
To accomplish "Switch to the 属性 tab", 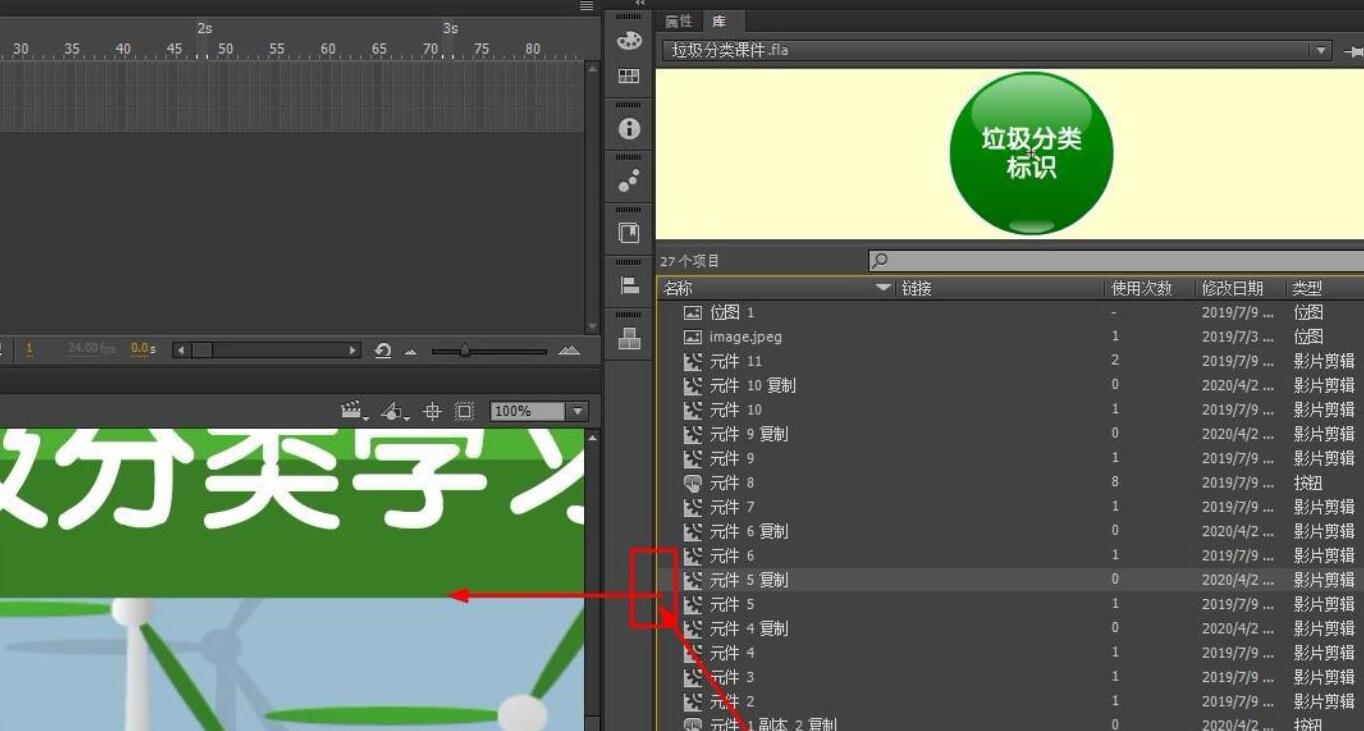I will pos(679,21).
